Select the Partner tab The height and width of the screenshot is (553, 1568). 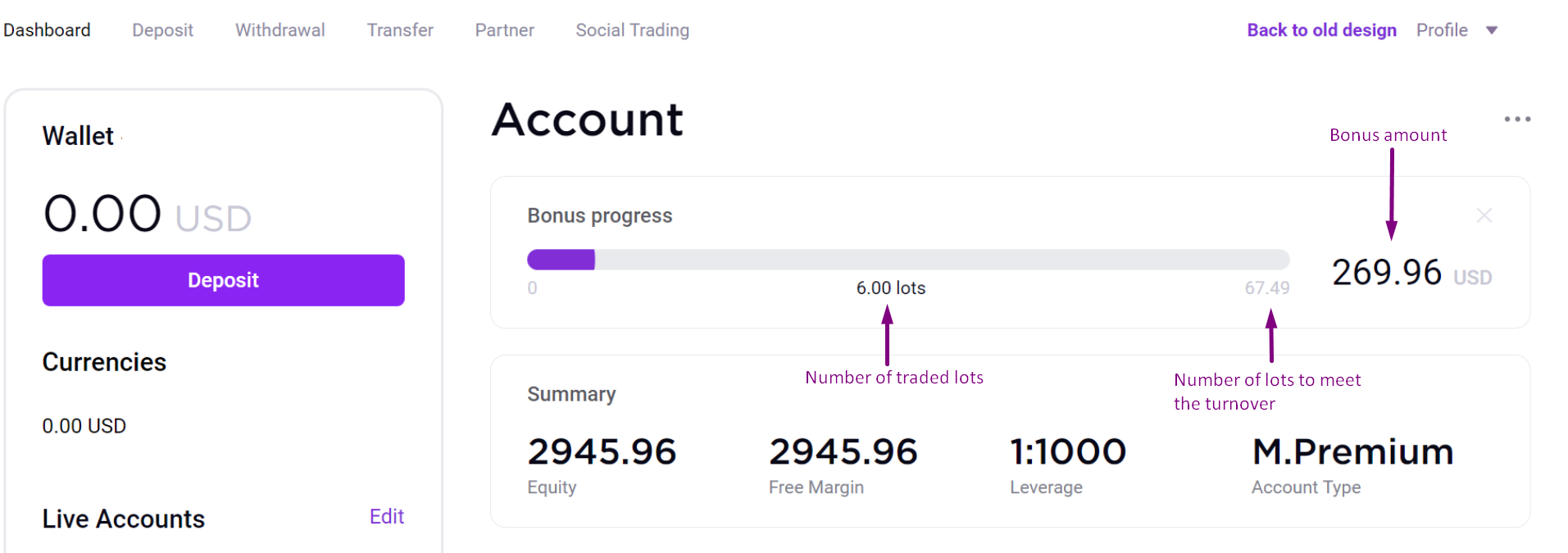click(504, 30)
